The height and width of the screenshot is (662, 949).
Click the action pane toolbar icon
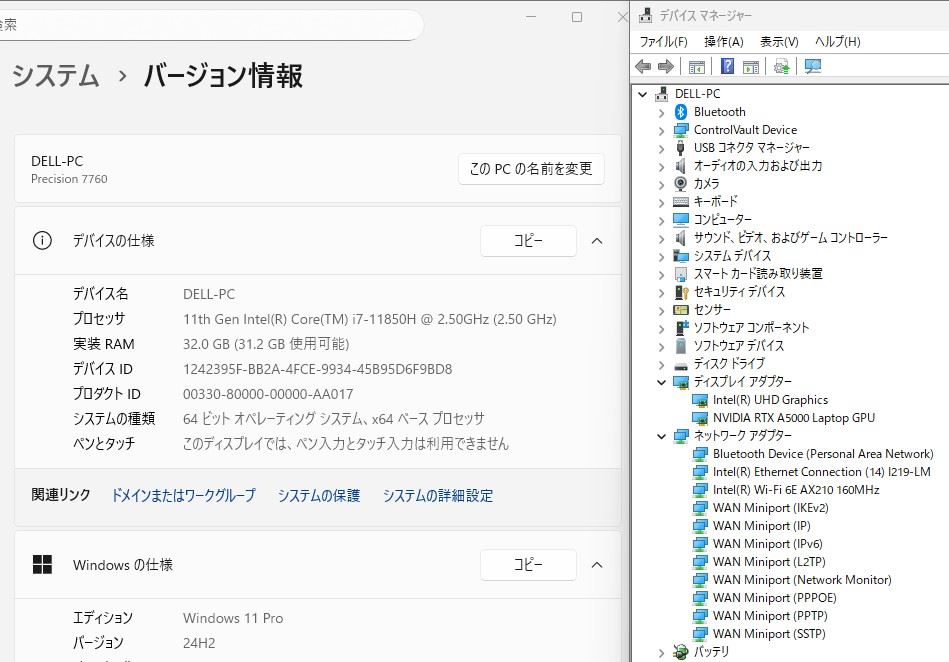[x=751, y=67]
